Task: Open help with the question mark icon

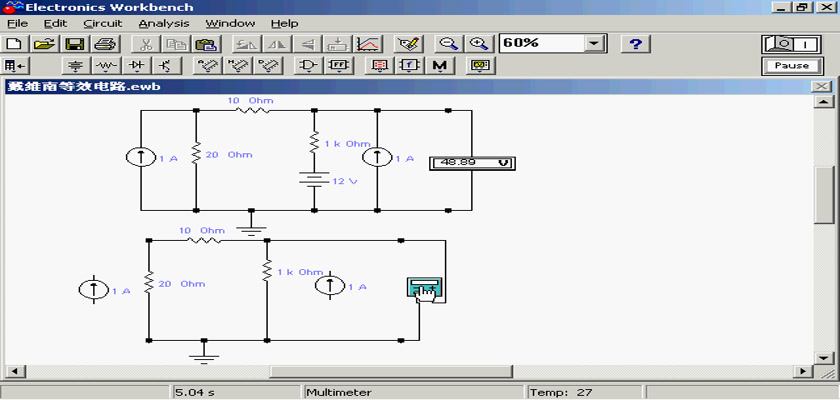Action: [x=635, y=44]
